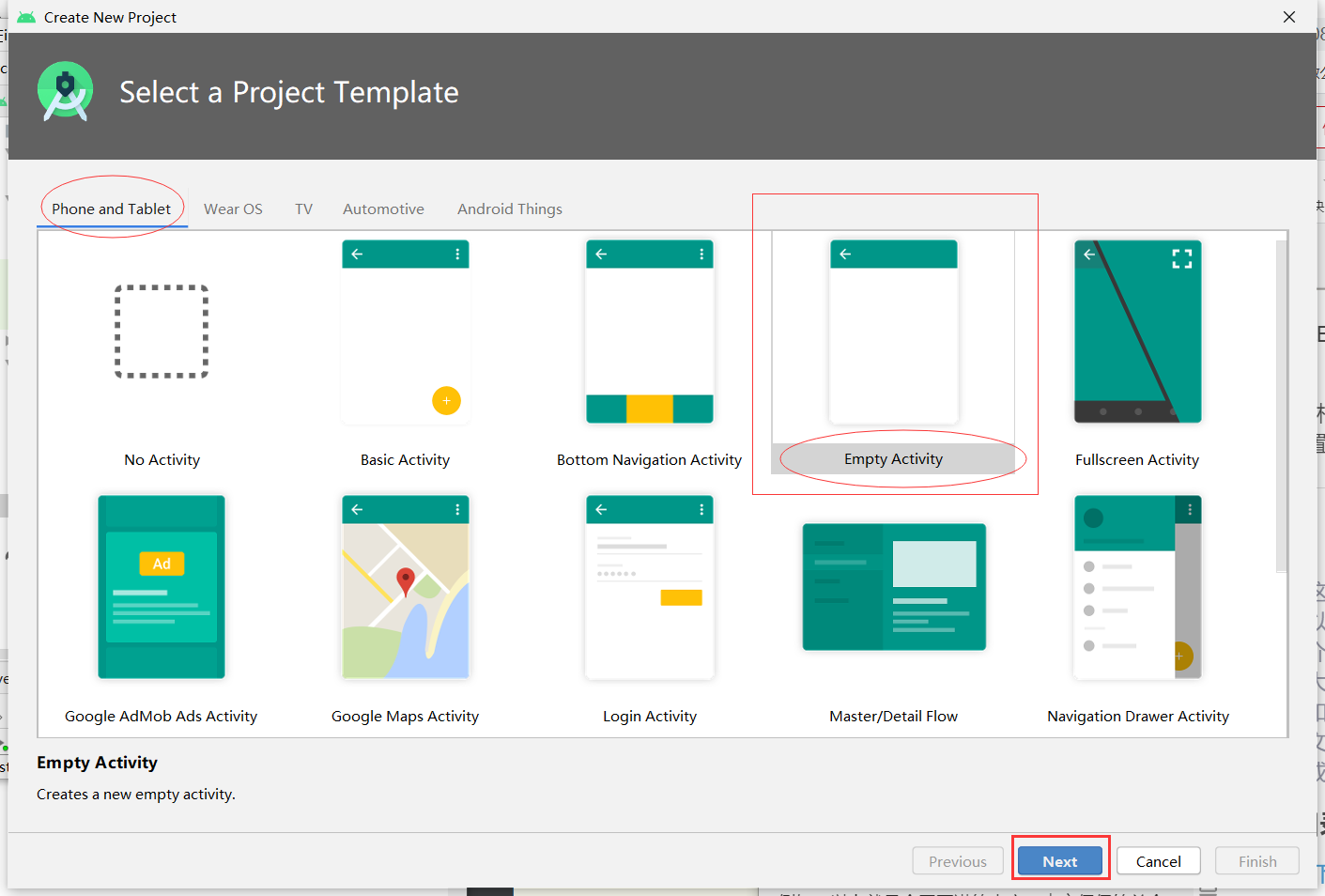Screen dimensions: 1325x896
Task: Select the Master/Detail Flow template thumbnail
Action: point(894,587)
